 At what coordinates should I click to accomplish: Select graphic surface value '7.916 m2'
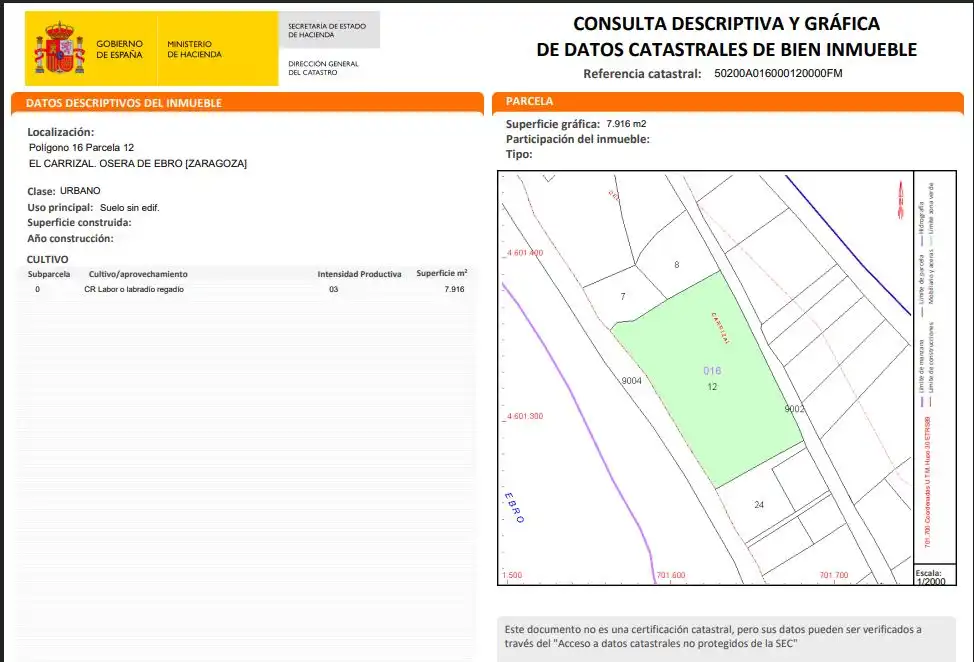pyautogui.click(x=626, y=124)
